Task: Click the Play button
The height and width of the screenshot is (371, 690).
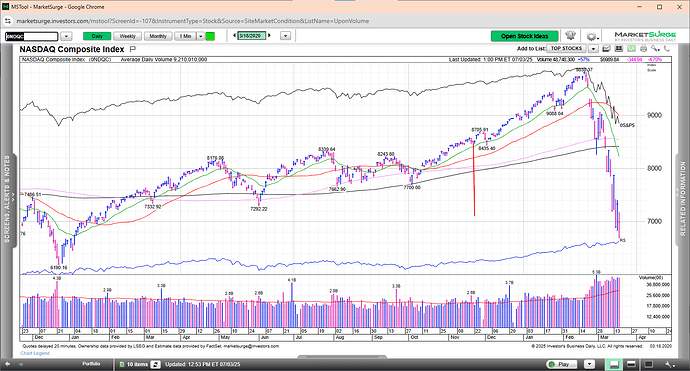Action: 563,364
